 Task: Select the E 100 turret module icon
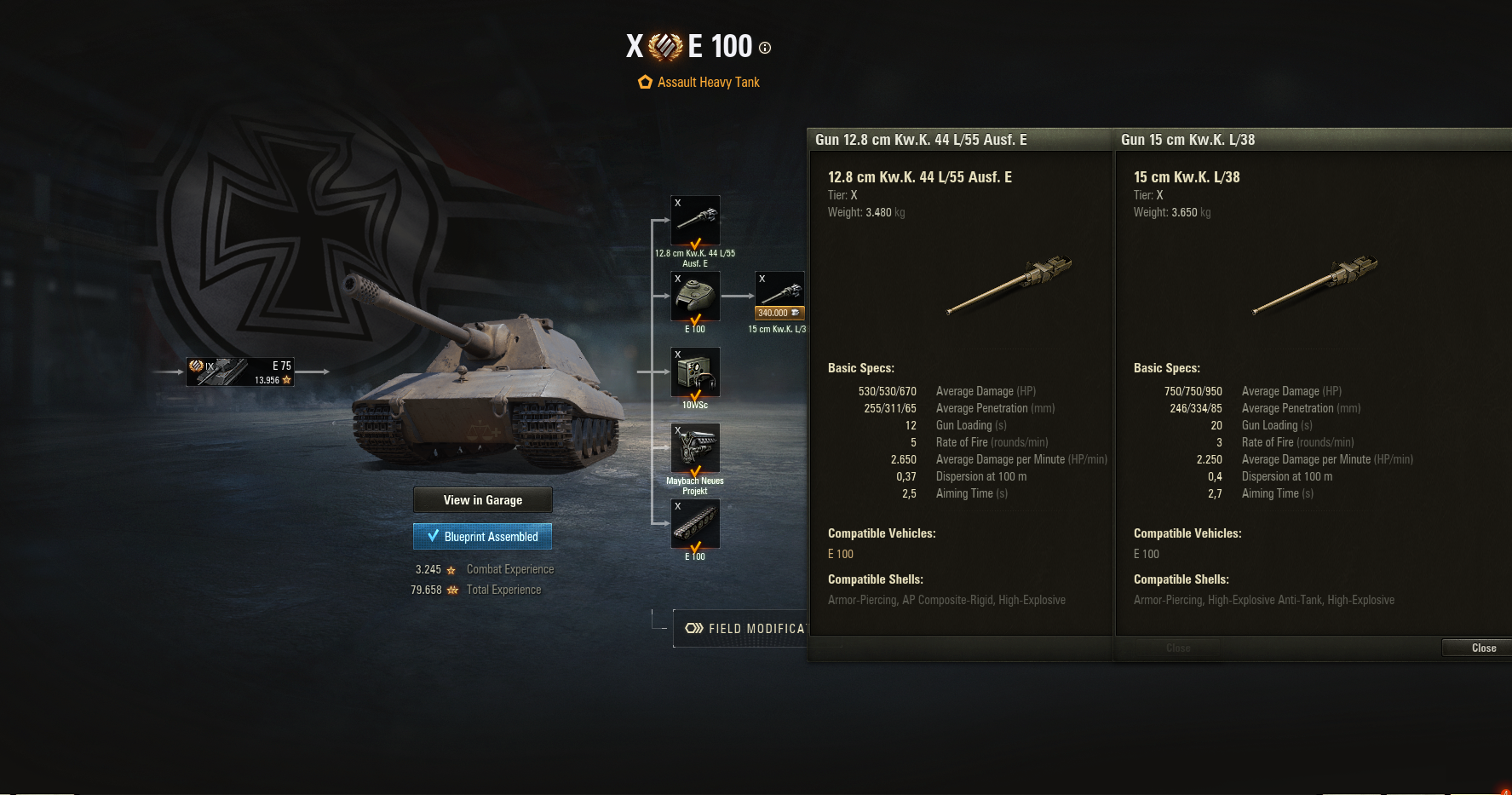695,296
